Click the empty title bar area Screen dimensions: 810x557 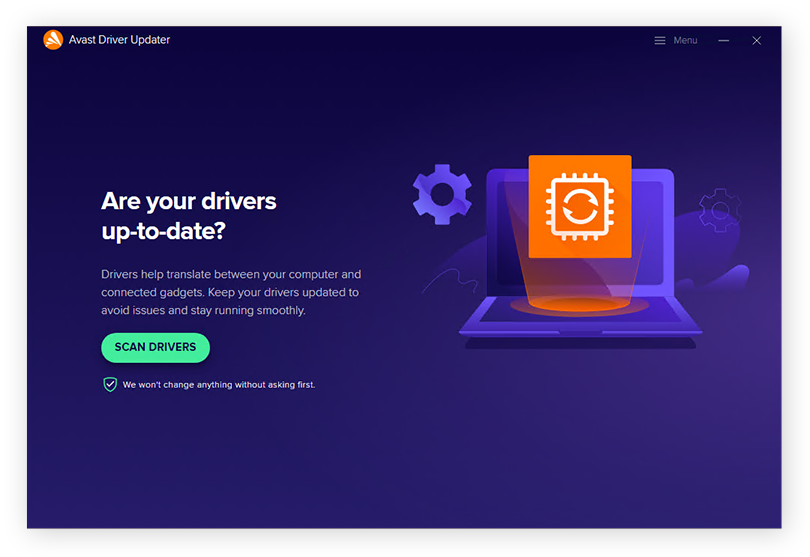click(400, 40)
